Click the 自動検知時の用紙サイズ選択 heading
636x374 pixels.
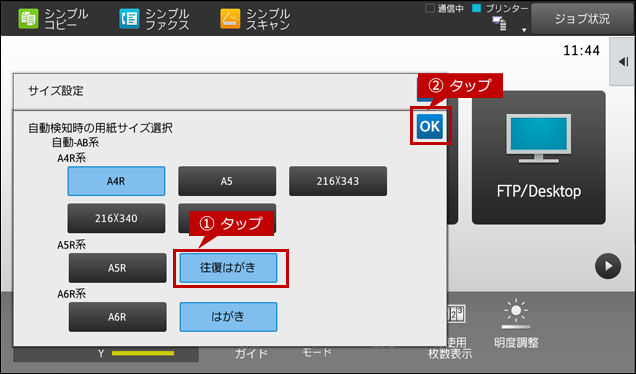click(x=100, y=128)
